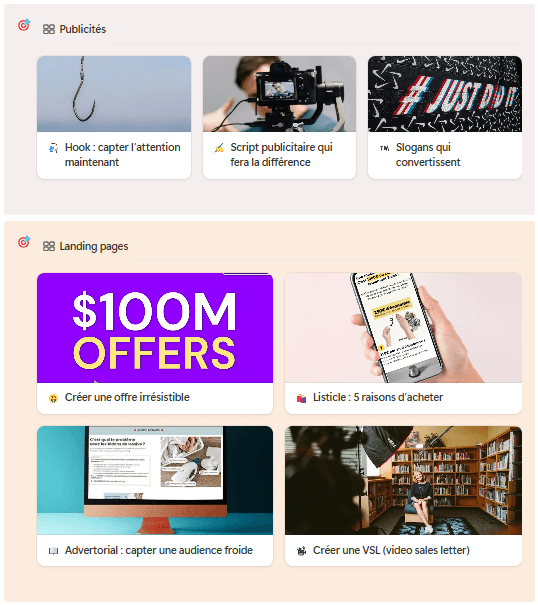Select the library video shoot cover image
This screenshot has width=538, height=605.
[403, 480]
